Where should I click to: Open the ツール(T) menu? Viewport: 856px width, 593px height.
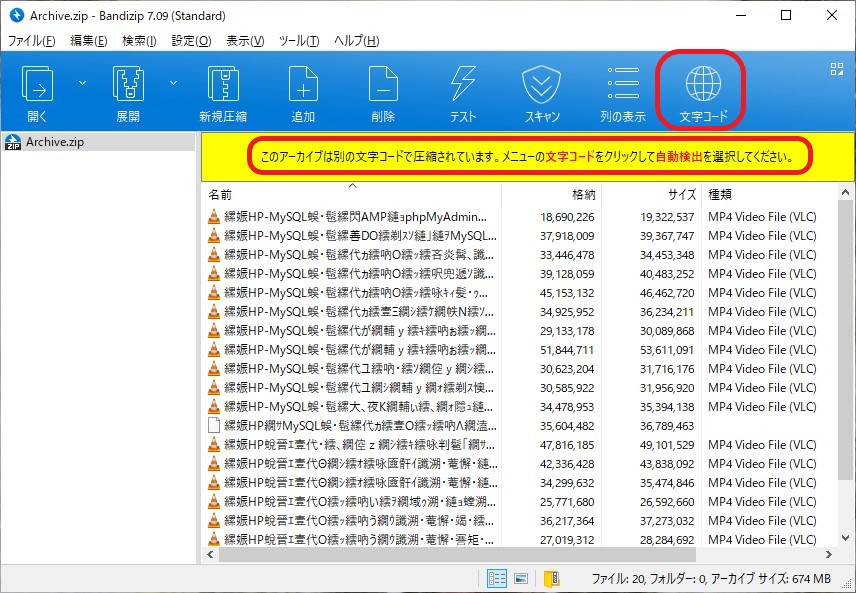299,41
